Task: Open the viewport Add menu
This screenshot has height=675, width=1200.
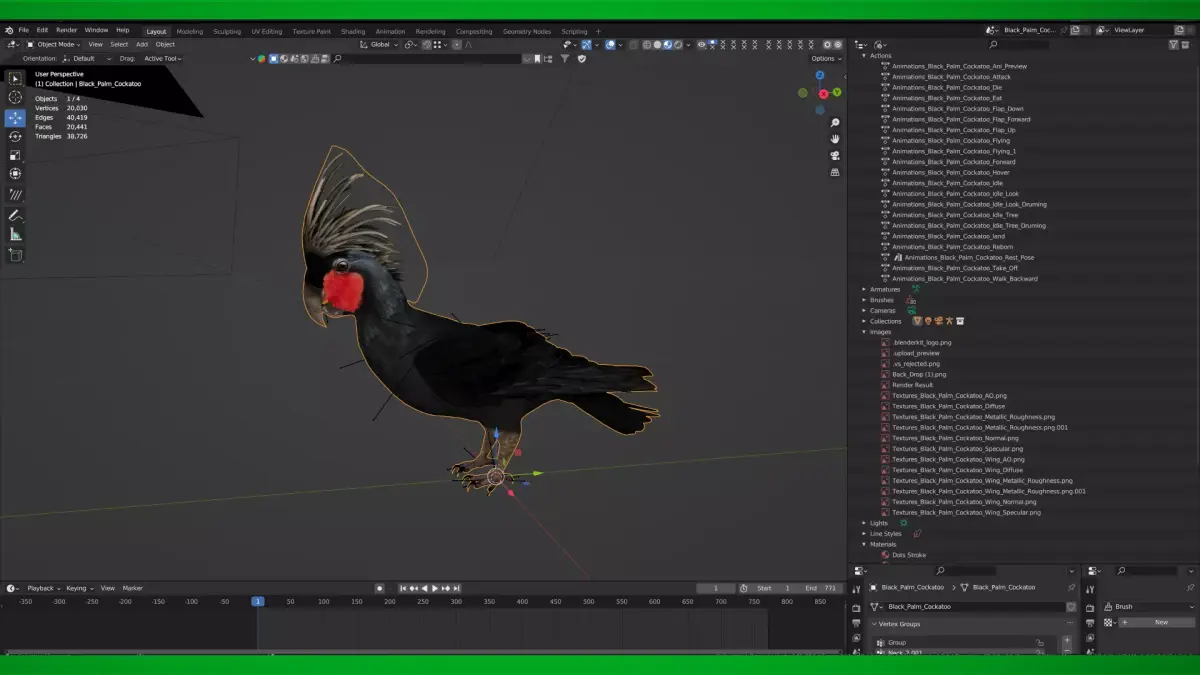Action: point(142,44)
